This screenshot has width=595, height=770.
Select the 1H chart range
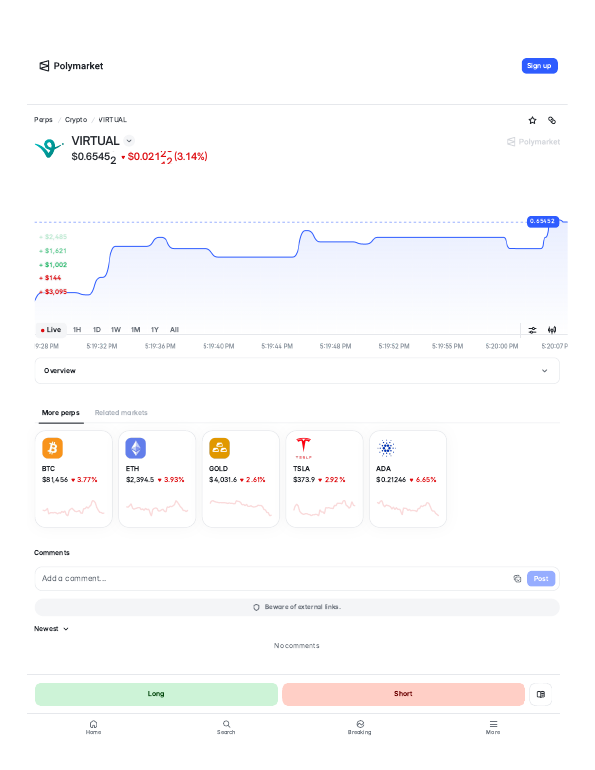click(77, 330)
